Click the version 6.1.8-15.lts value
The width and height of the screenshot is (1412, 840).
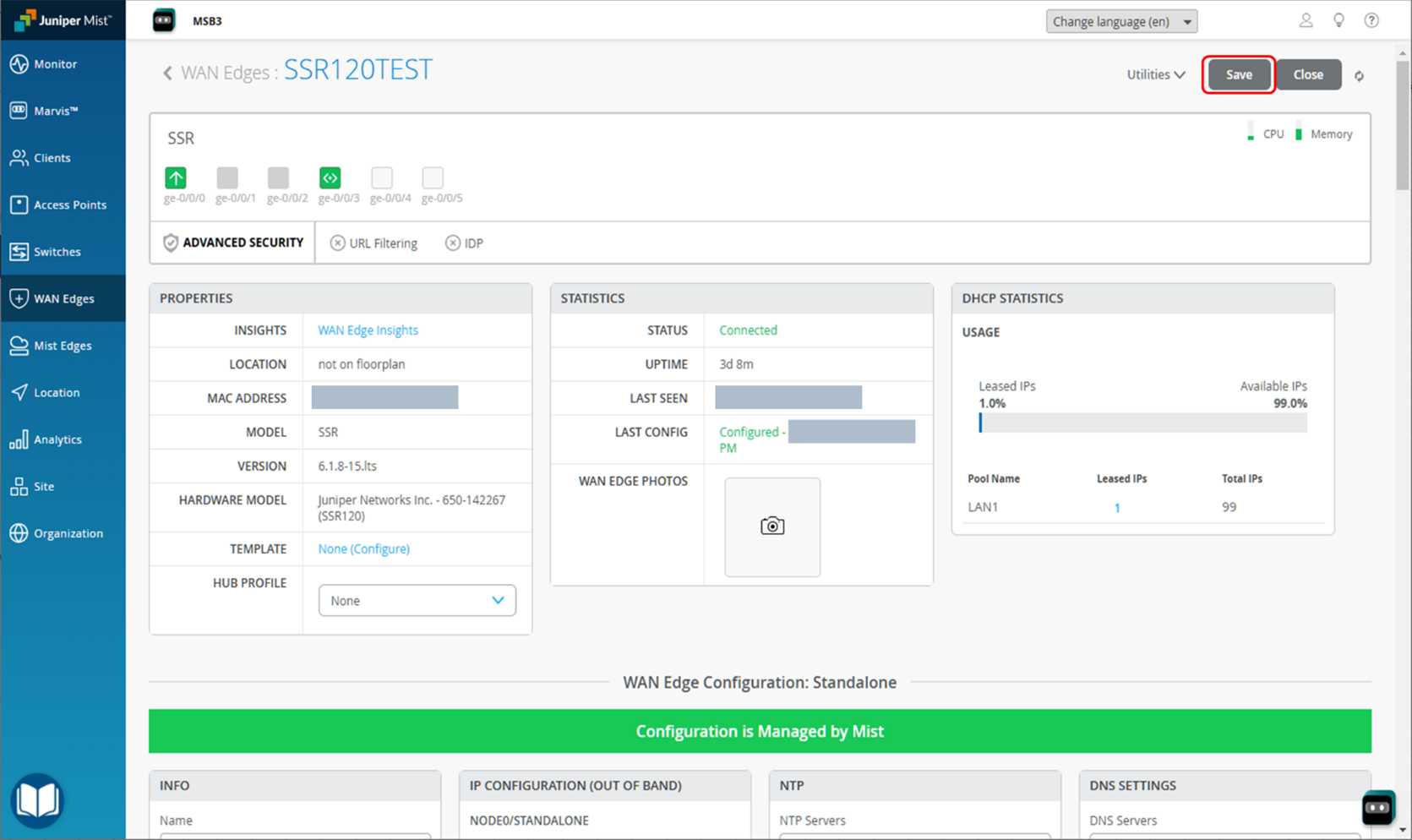click(x=347, y=466)
